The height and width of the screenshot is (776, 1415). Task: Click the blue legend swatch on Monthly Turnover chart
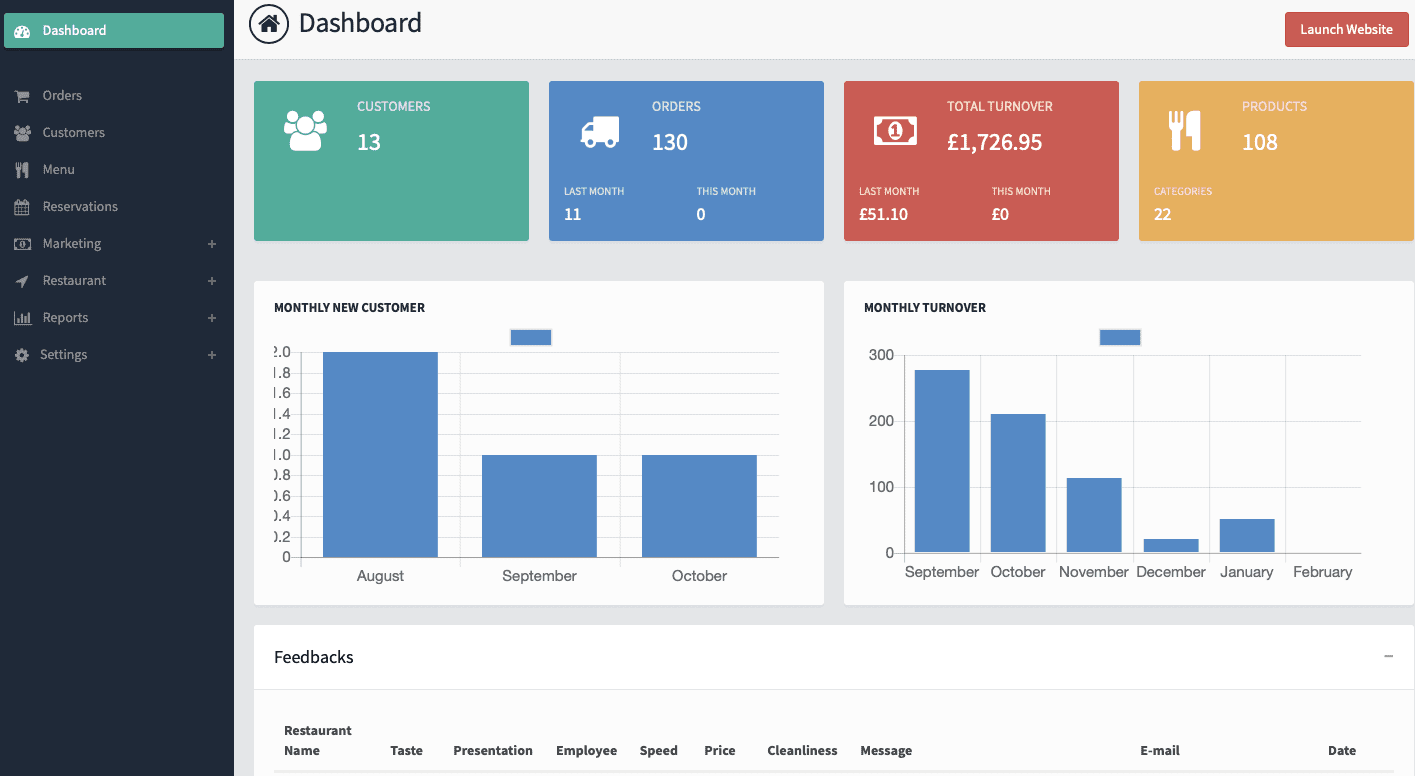tap(1120, 337)
